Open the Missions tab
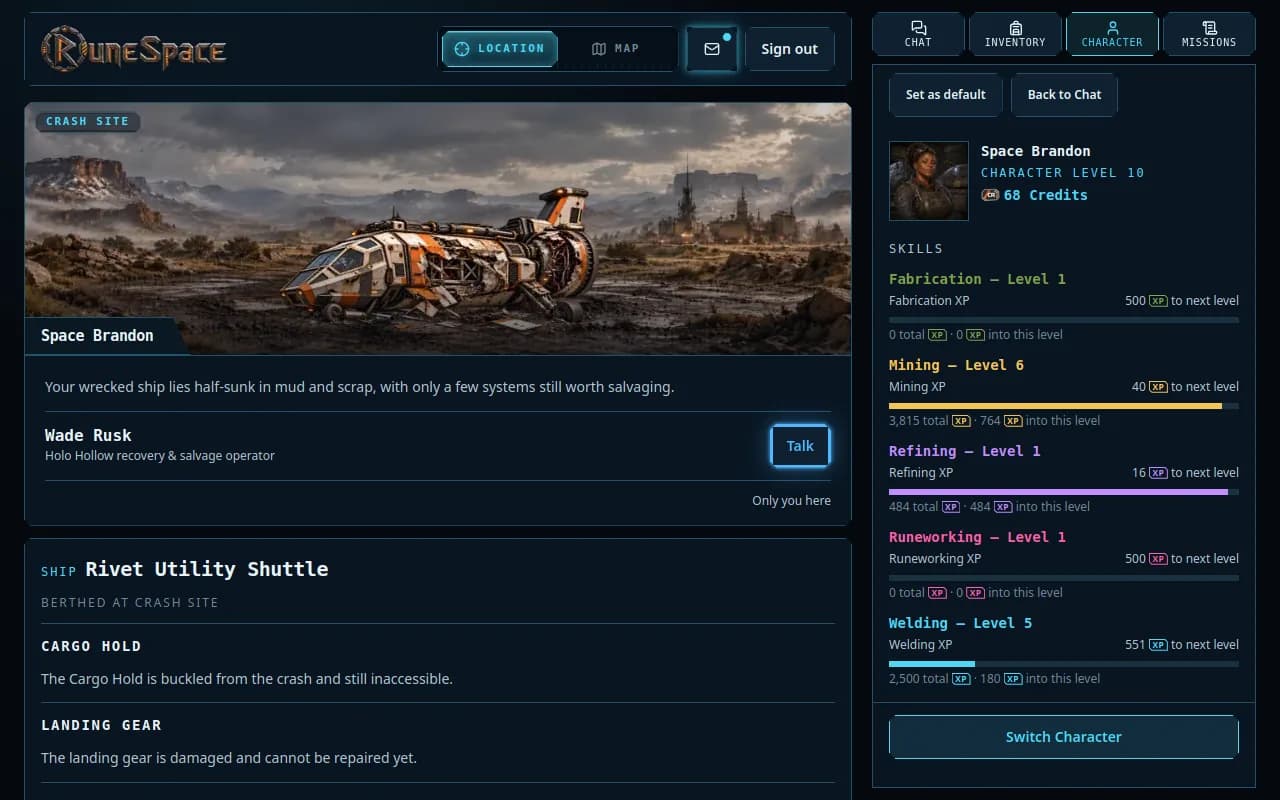The image size is (1280, 800). coord(1209,34)
